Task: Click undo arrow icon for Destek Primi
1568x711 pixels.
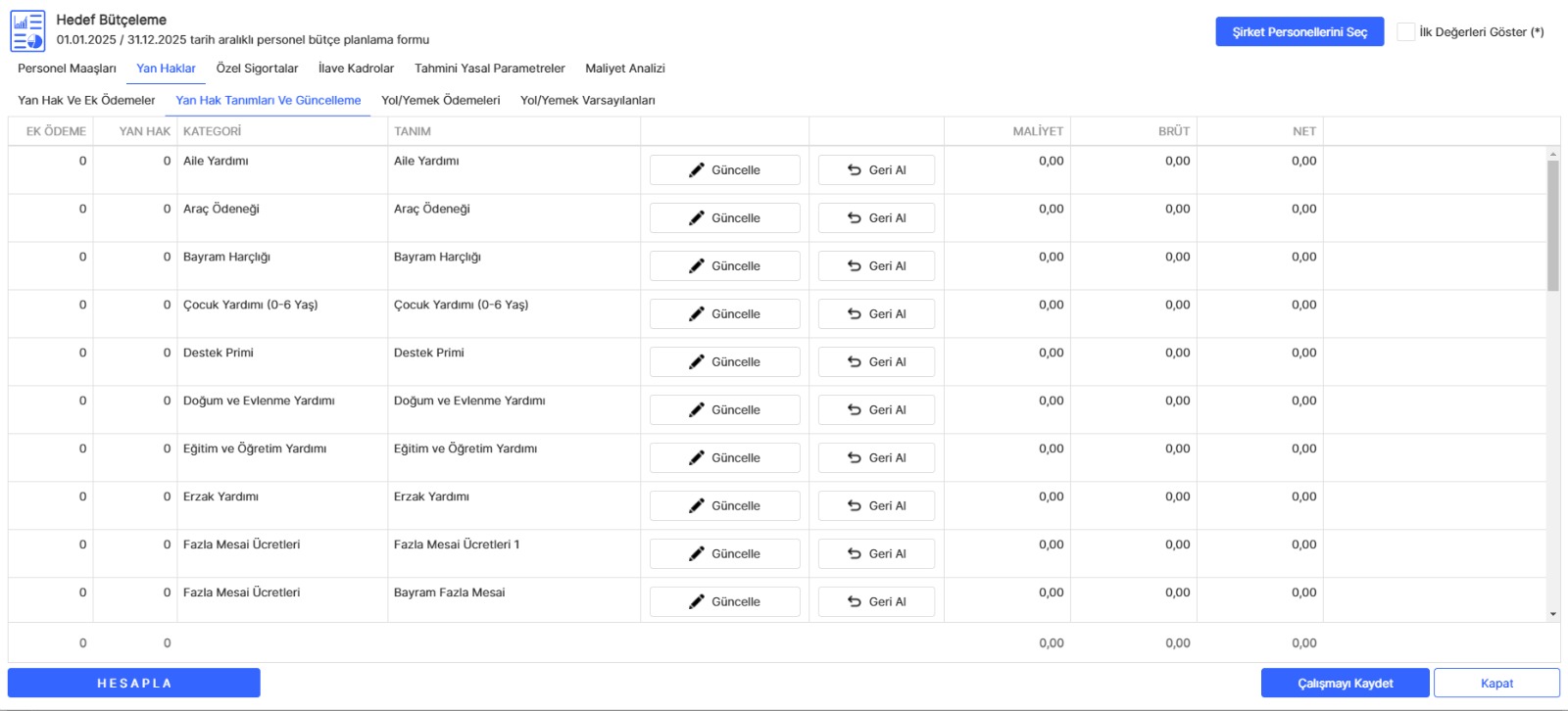Action: 855,362
